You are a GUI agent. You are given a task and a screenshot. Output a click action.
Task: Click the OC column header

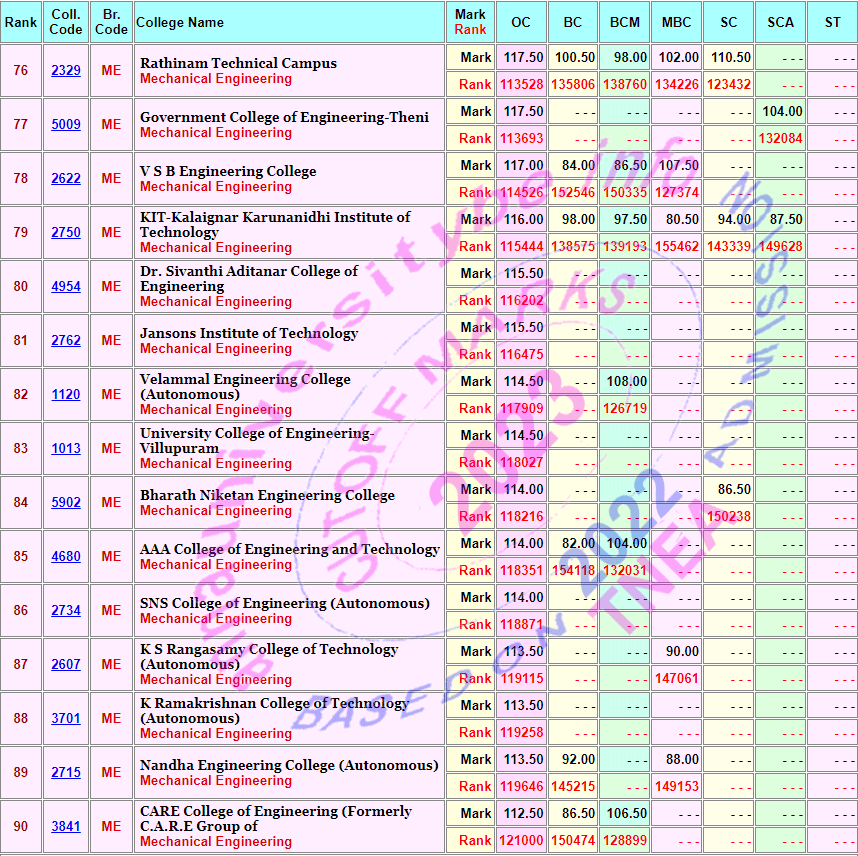pyautogui.click(x=521, y=22)
